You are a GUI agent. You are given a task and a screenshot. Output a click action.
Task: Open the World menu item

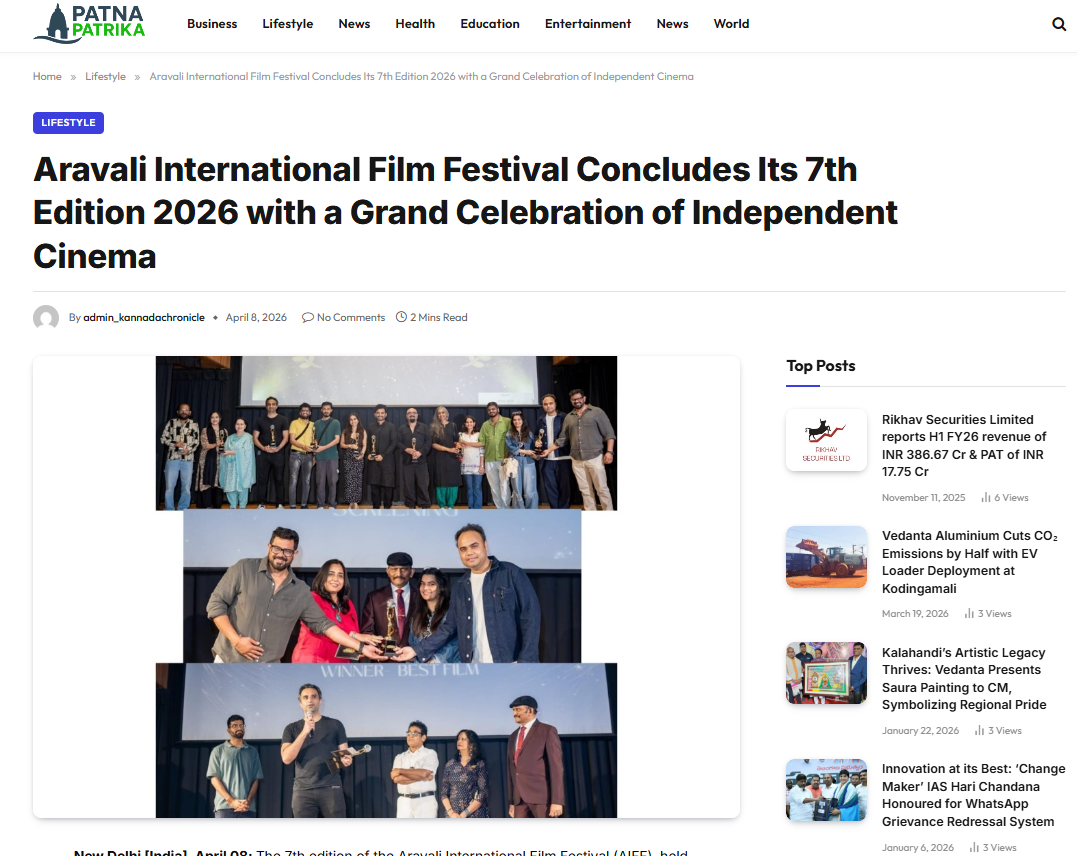click(731, 24)
